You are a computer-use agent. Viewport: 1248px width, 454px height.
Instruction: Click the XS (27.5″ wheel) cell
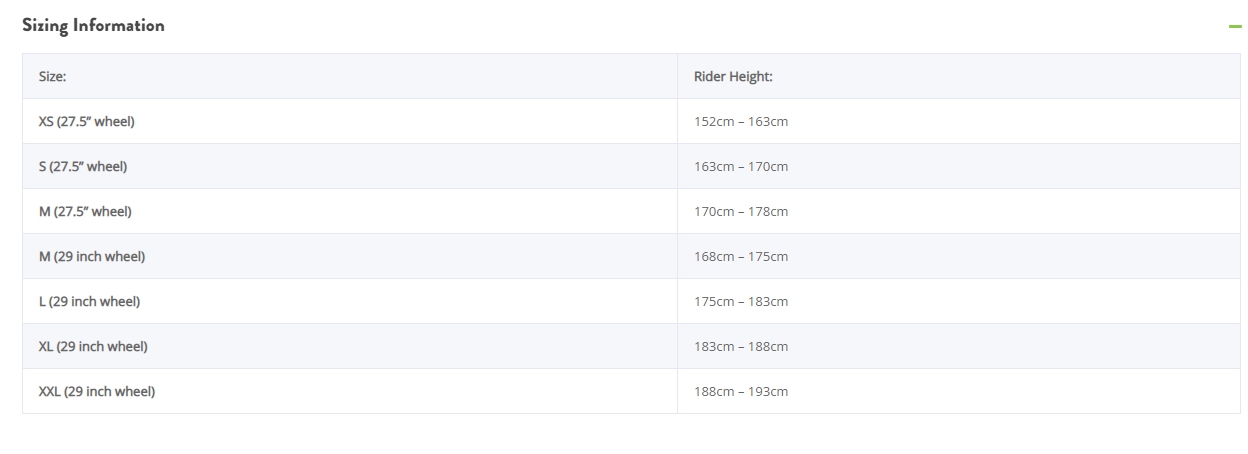[350, 121]
